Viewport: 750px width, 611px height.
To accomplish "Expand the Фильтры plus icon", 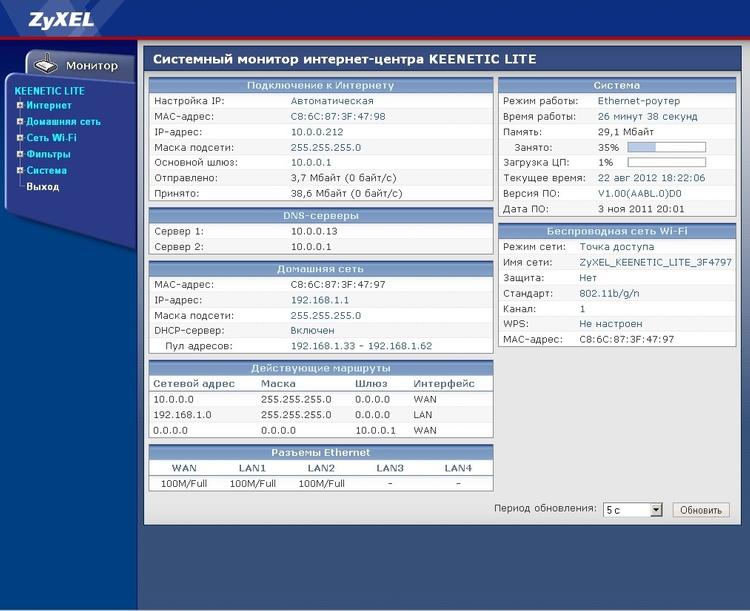I will [x=19, y=154].
